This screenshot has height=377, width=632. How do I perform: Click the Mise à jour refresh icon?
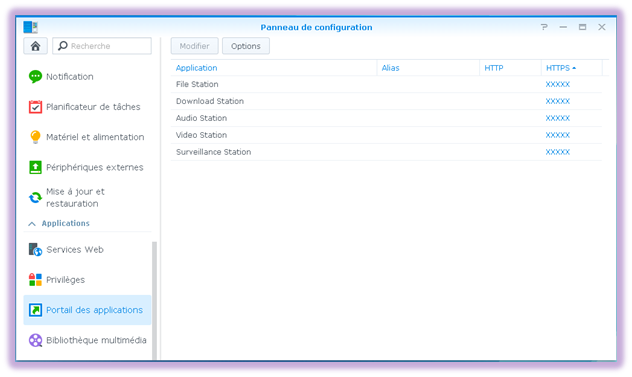point(35,198)
